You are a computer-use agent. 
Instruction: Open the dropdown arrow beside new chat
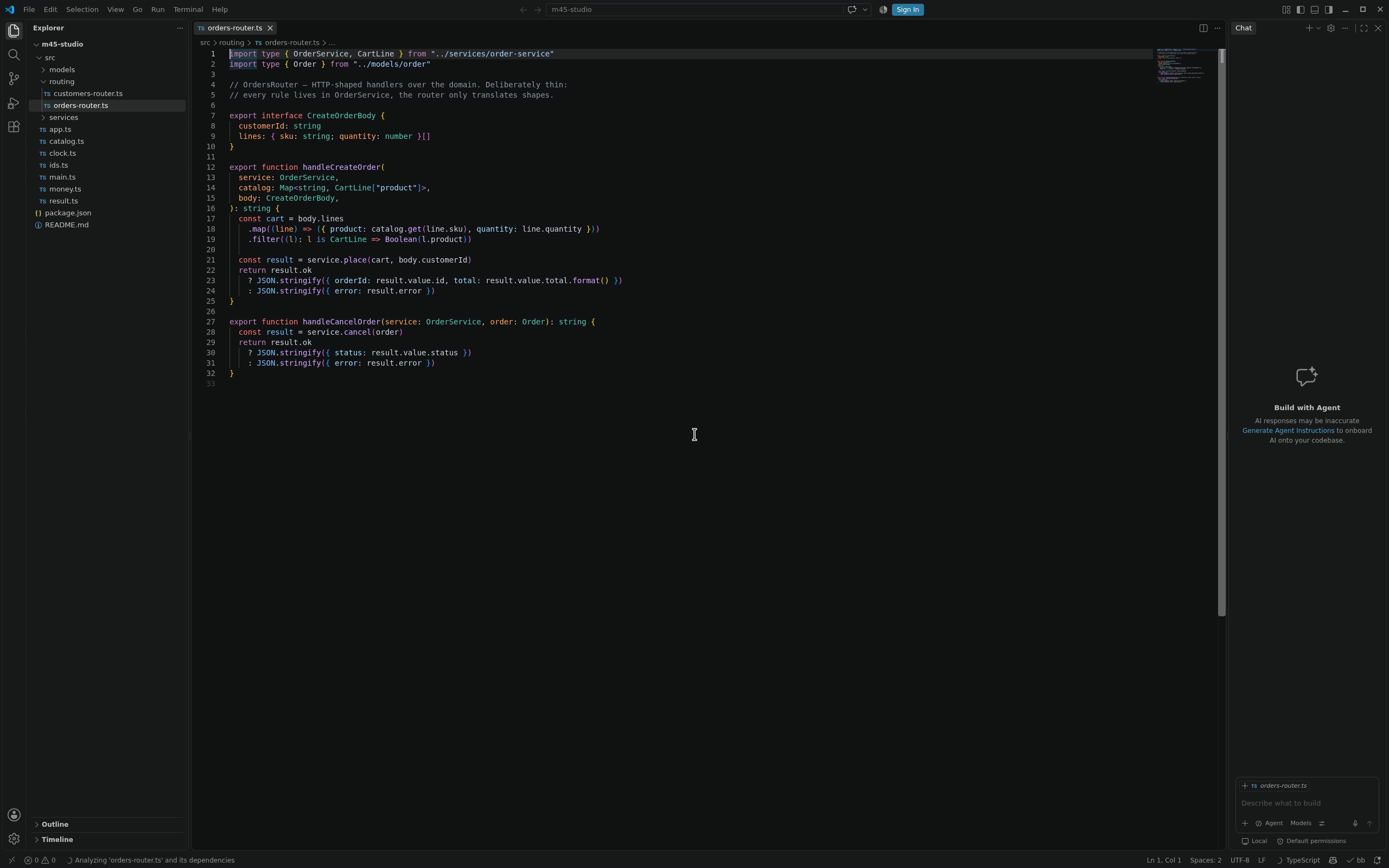[x=1318, y=28]
